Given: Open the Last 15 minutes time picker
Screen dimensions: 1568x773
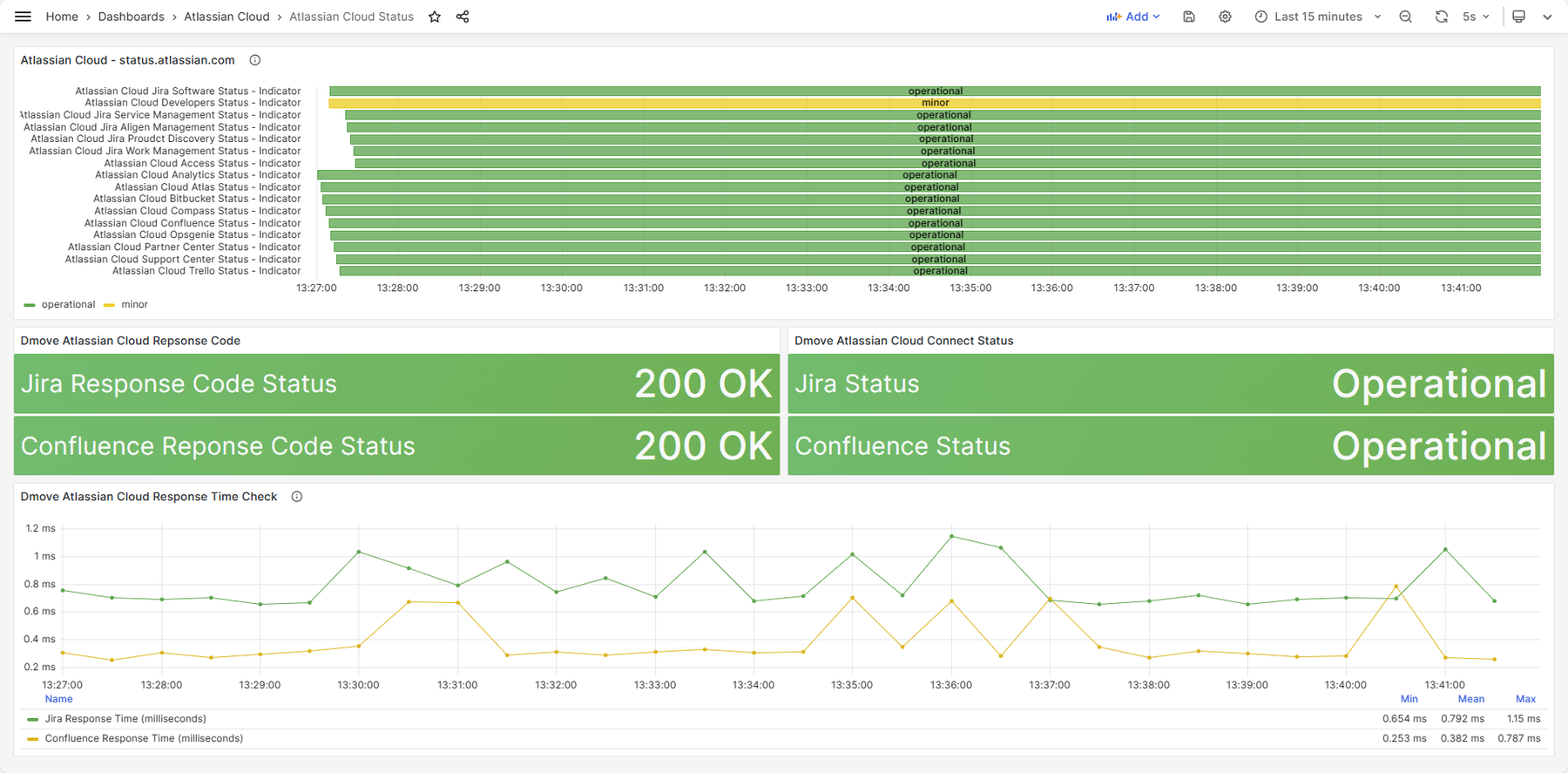Looking at the screenshot, I should coord(1317,17).
